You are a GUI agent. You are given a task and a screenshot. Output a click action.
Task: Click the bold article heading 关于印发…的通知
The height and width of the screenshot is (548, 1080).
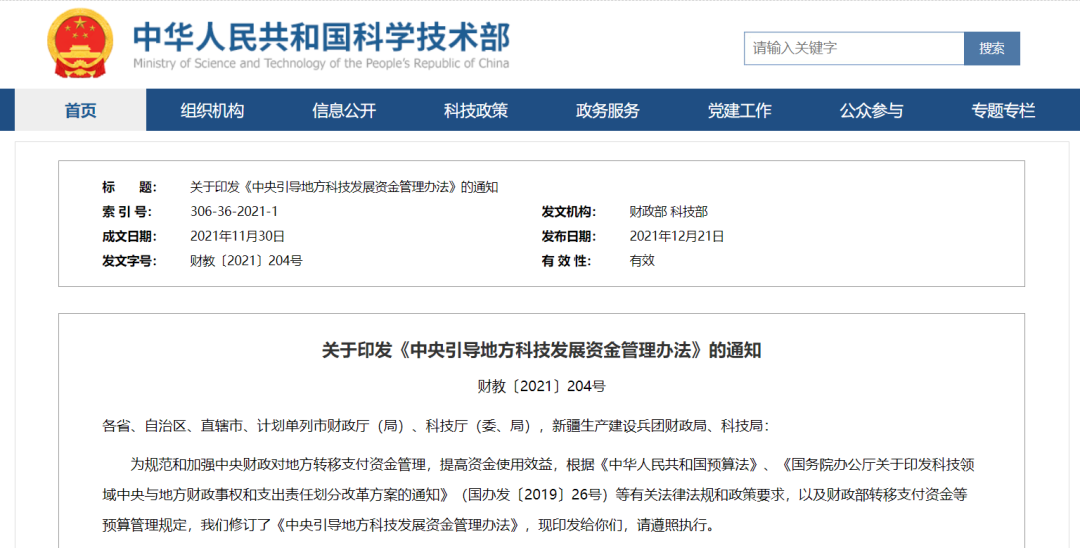tap(541, 350)
